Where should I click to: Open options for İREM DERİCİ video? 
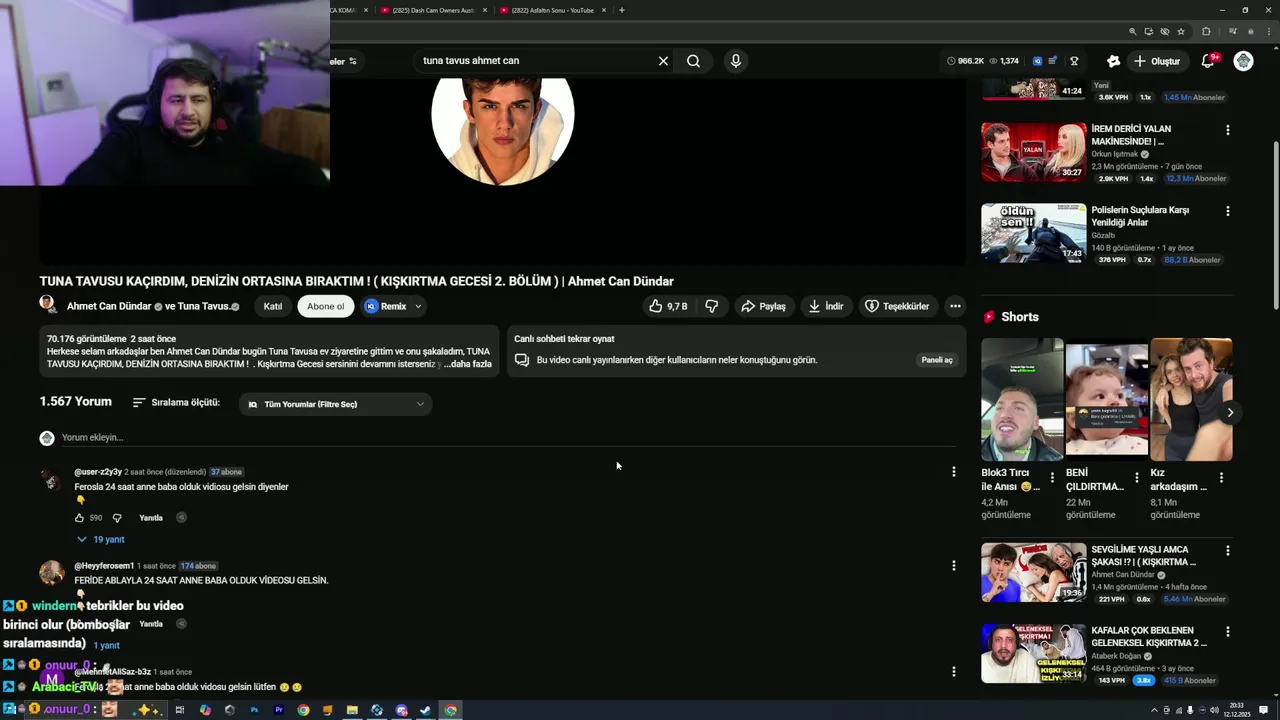click(x=1228, y=130)
